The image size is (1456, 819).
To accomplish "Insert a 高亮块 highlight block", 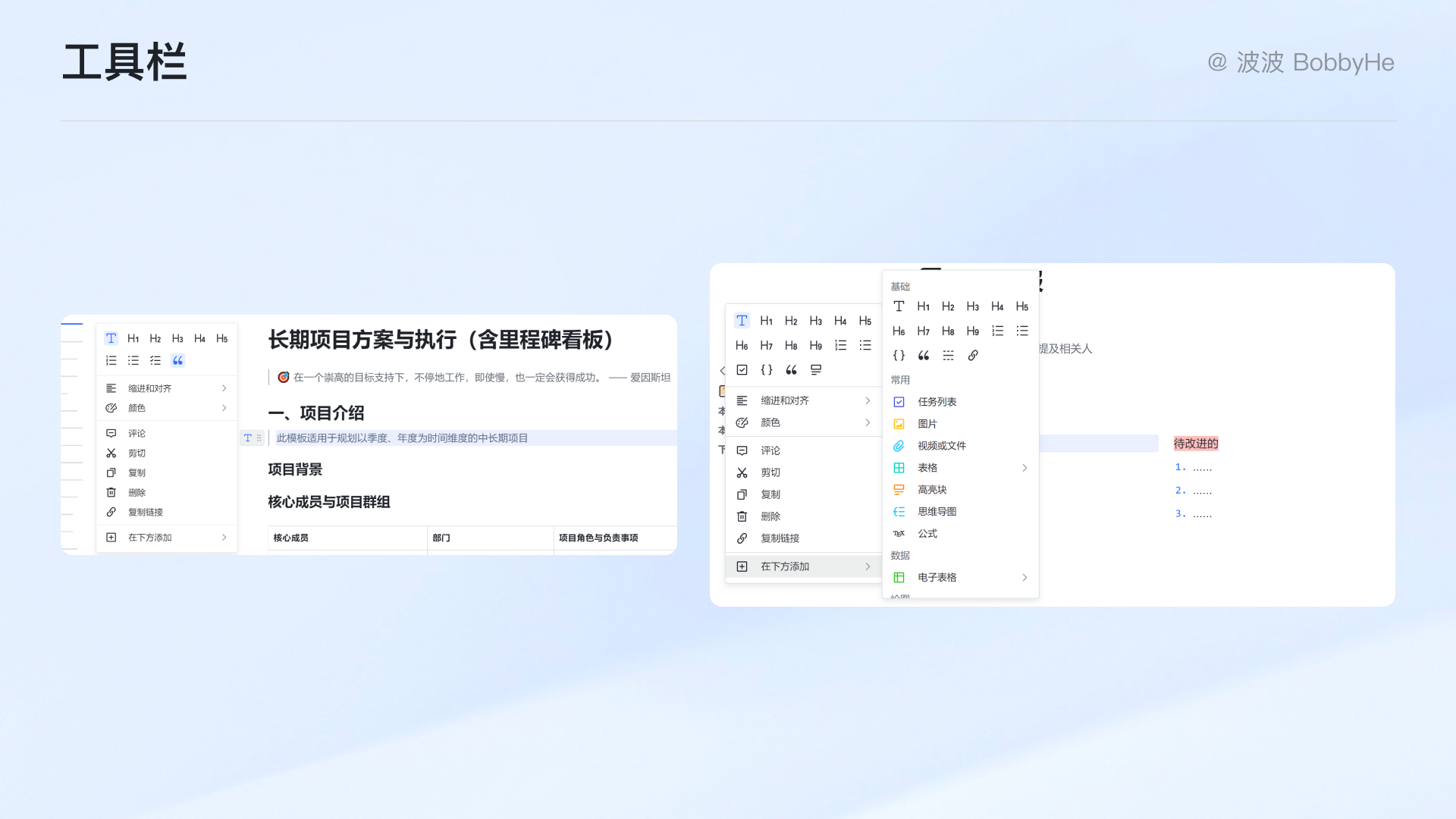I will tap(932, 490).
